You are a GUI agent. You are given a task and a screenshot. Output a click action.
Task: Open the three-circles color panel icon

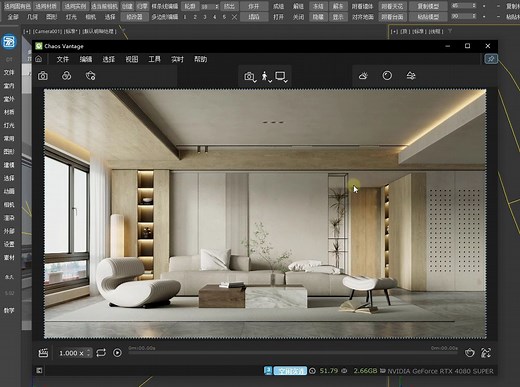66,76
